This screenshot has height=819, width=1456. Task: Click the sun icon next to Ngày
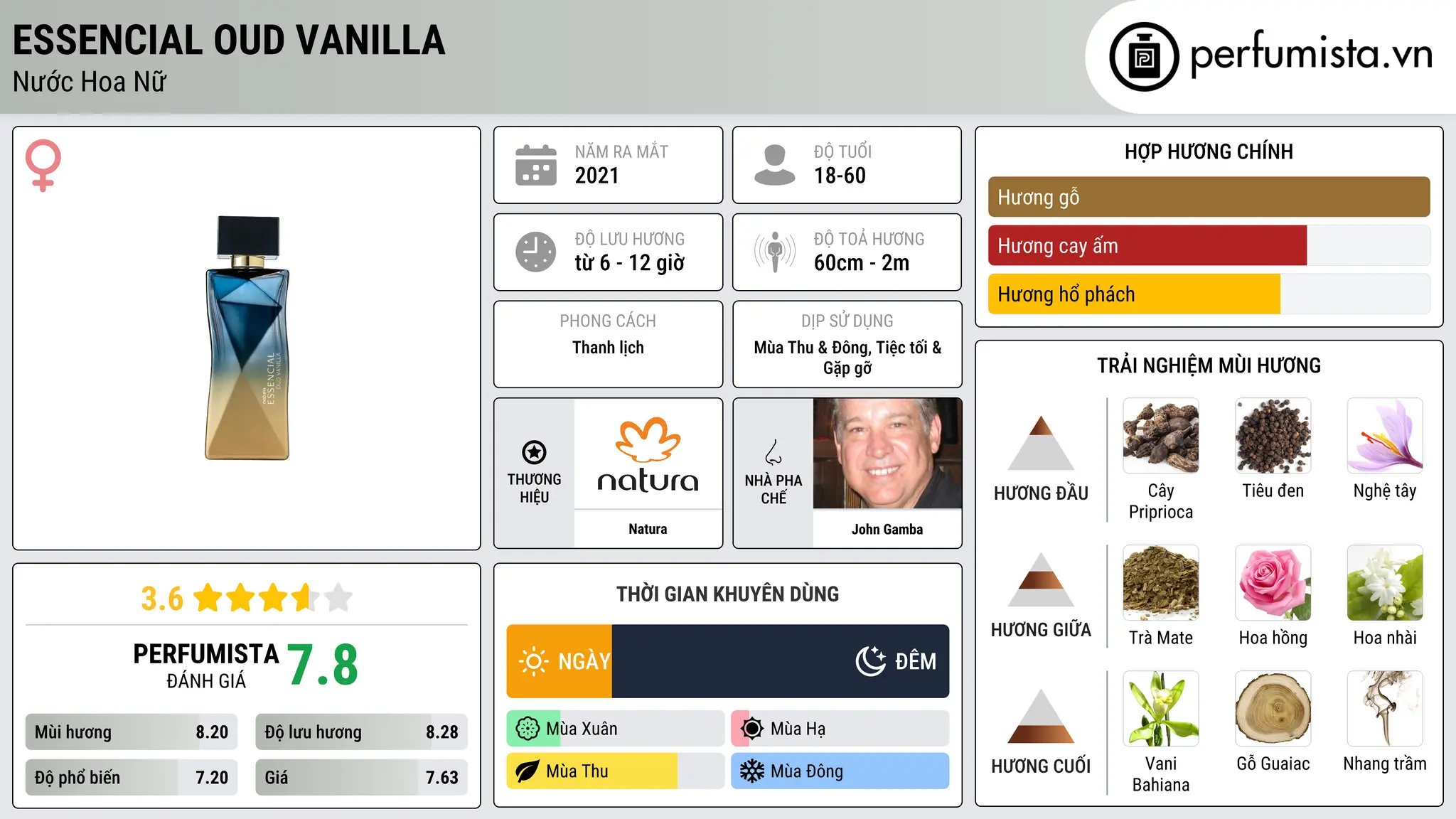(x=533, y=661)
